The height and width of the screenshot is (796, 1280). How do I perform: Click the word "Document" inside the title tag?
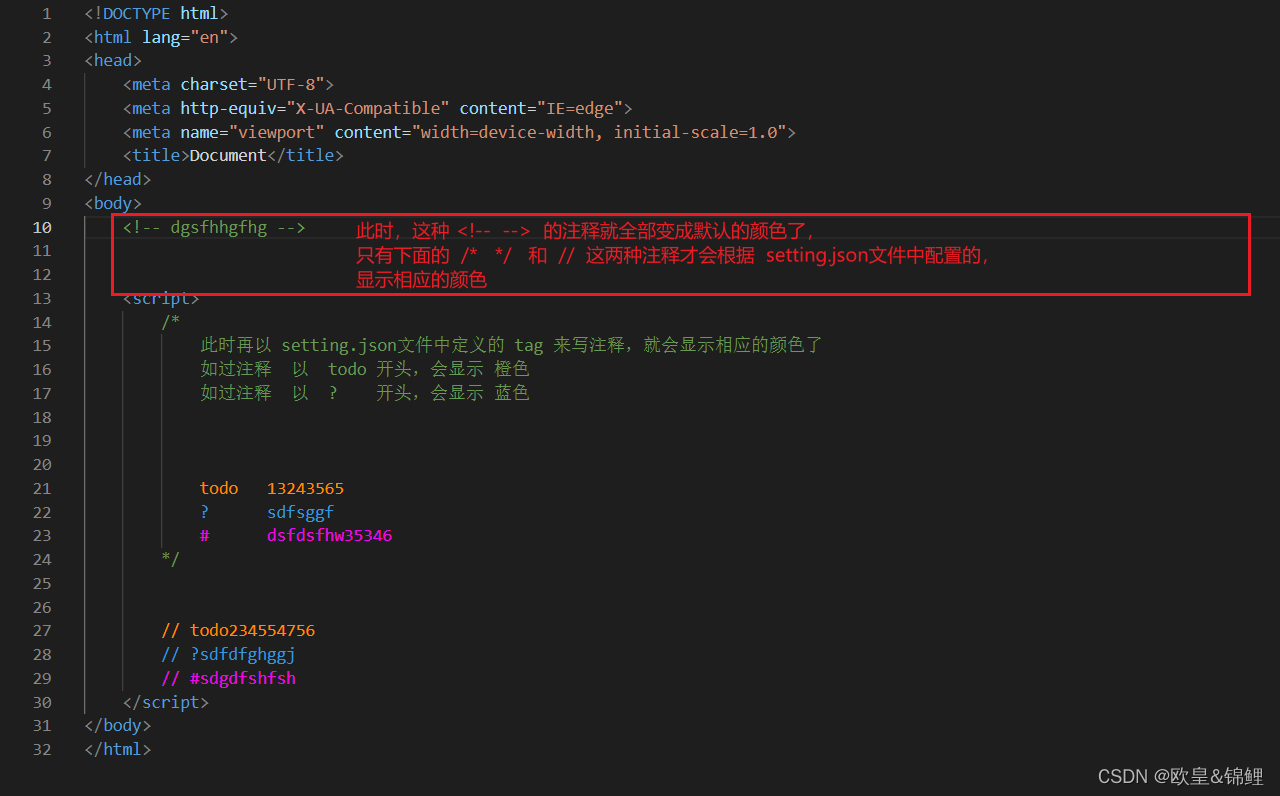point(228,156)
